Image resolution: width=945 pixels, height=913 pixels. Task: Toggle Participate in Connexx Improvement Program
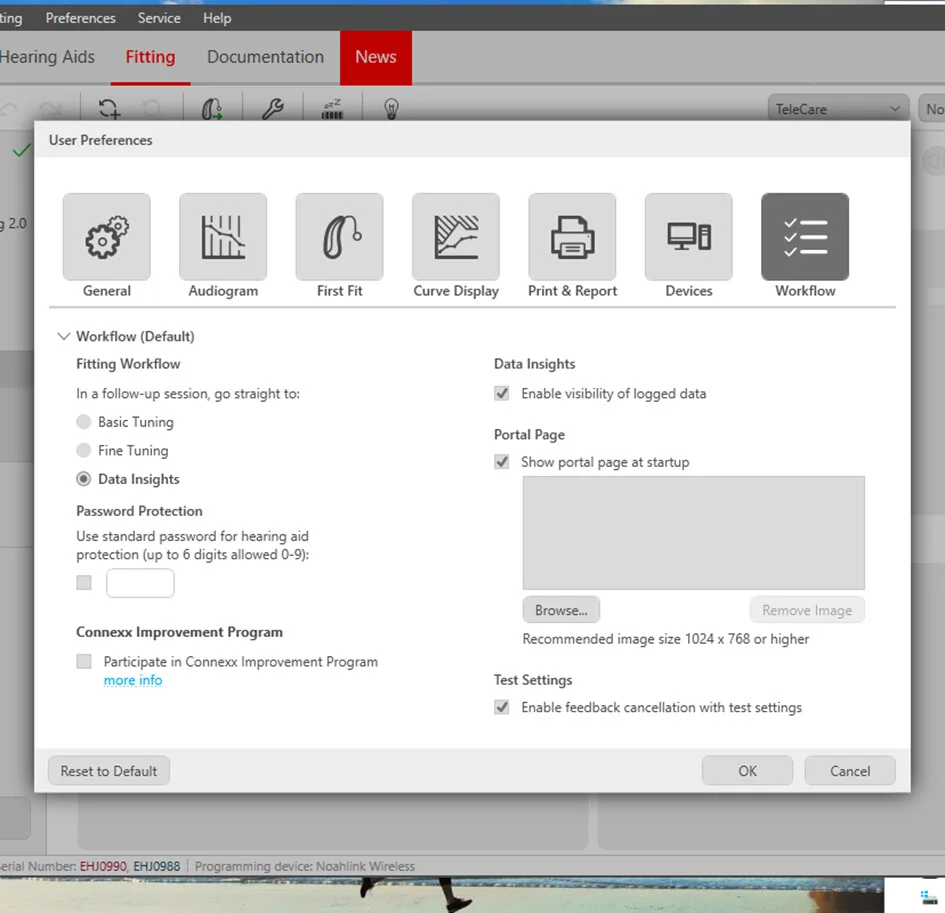coord(84,662)
